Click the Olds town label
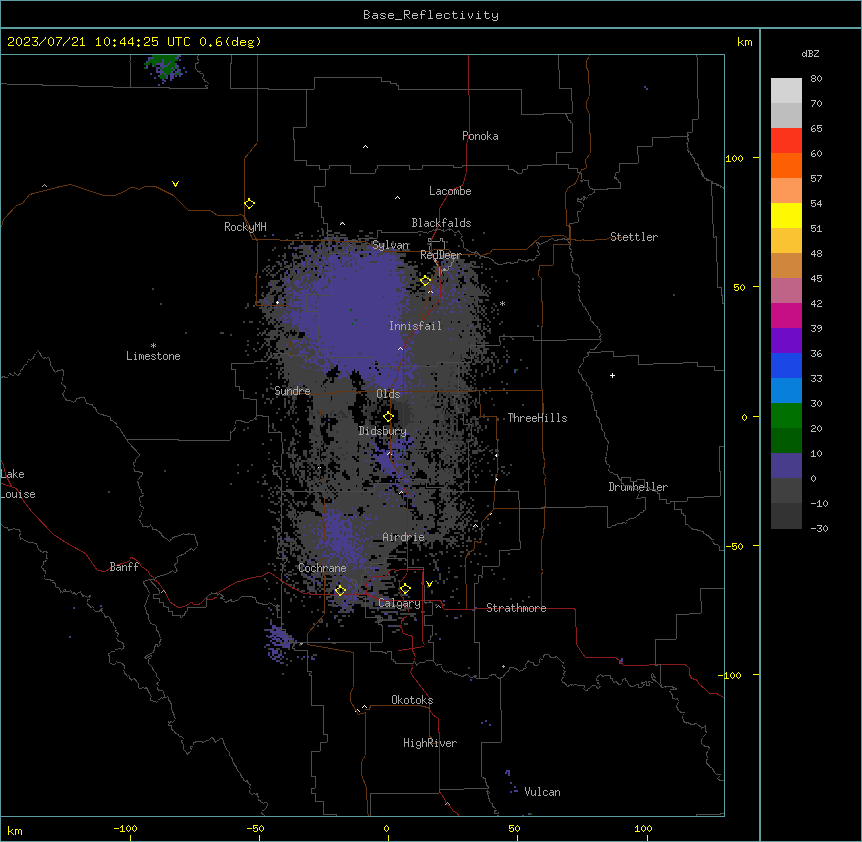The width and height of the screenshot is (862, 842). 388,394
